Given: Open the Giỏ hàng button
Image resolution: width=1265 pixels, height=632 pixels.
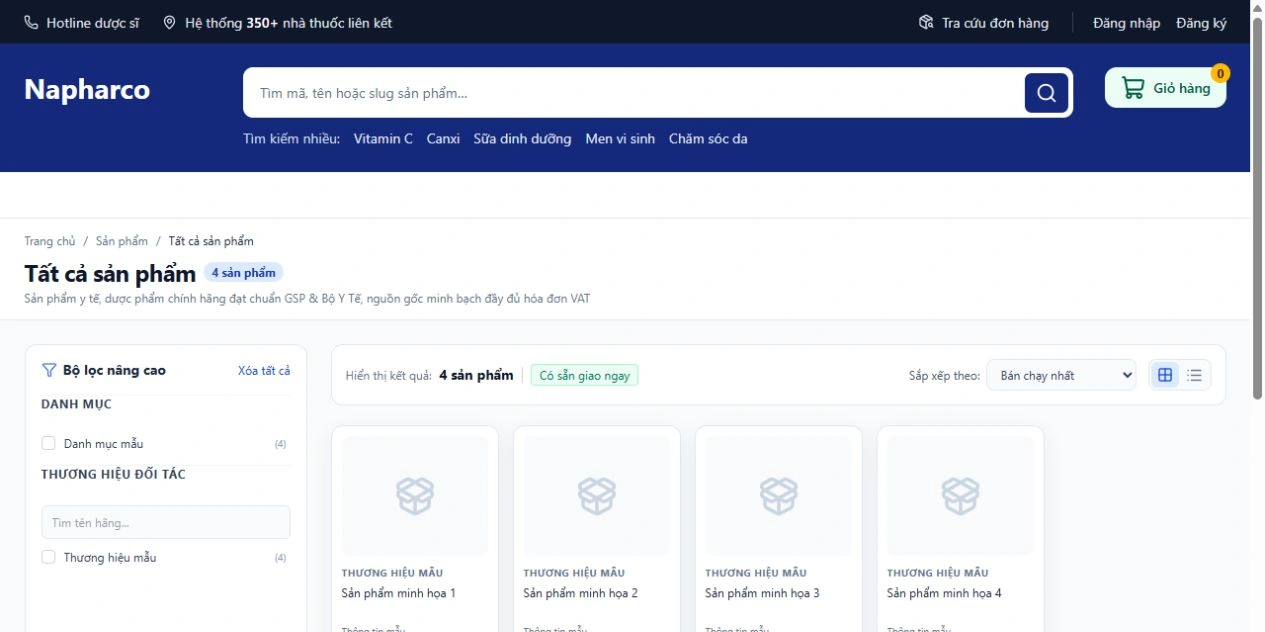Looking at the screenshot, I should 1166,88.
